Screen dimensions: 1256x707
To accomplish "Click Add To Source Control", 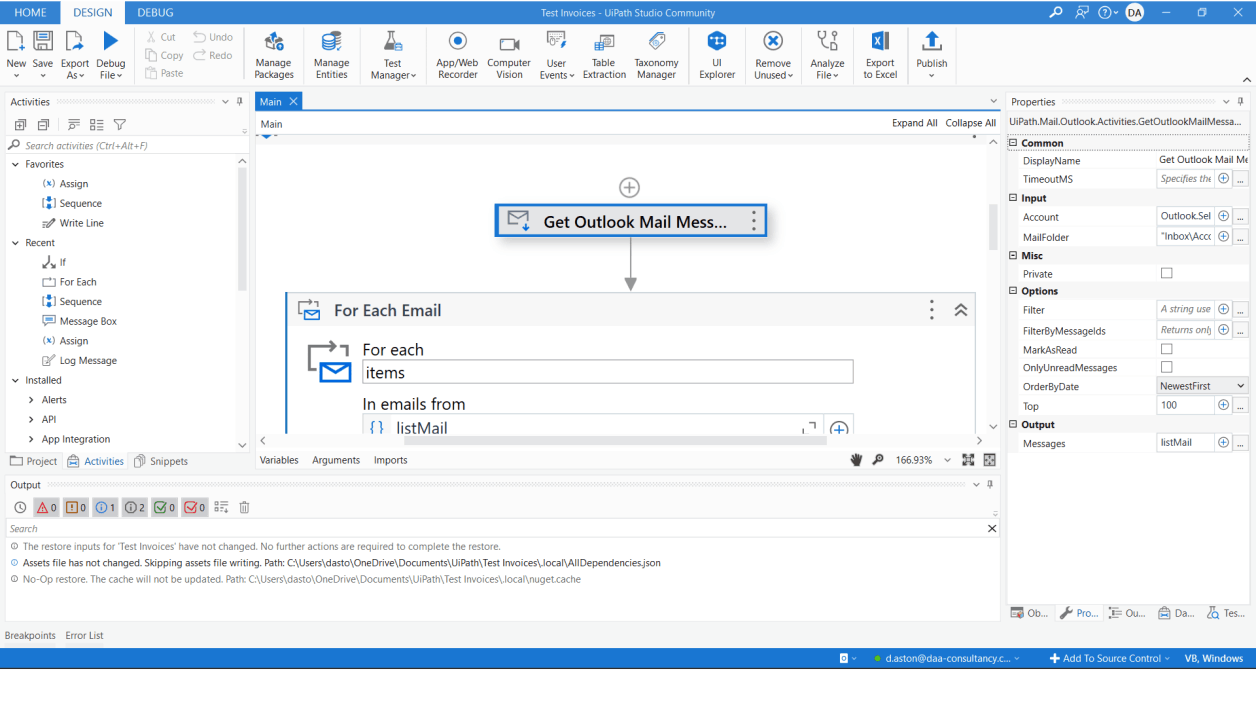I will pyautogui.click(x=1109, y=658).
